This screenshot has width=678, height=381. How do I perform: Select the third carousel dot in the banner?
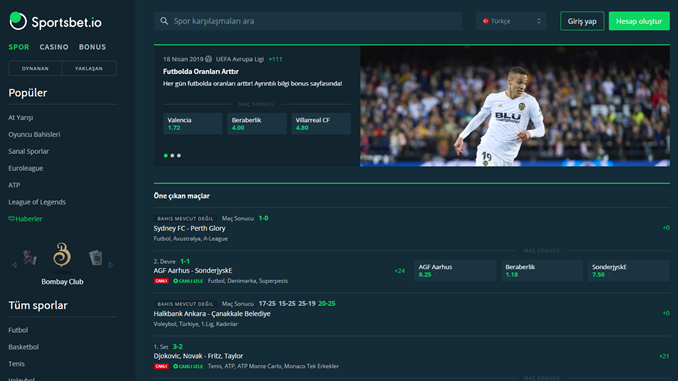(x=179, y=155)
